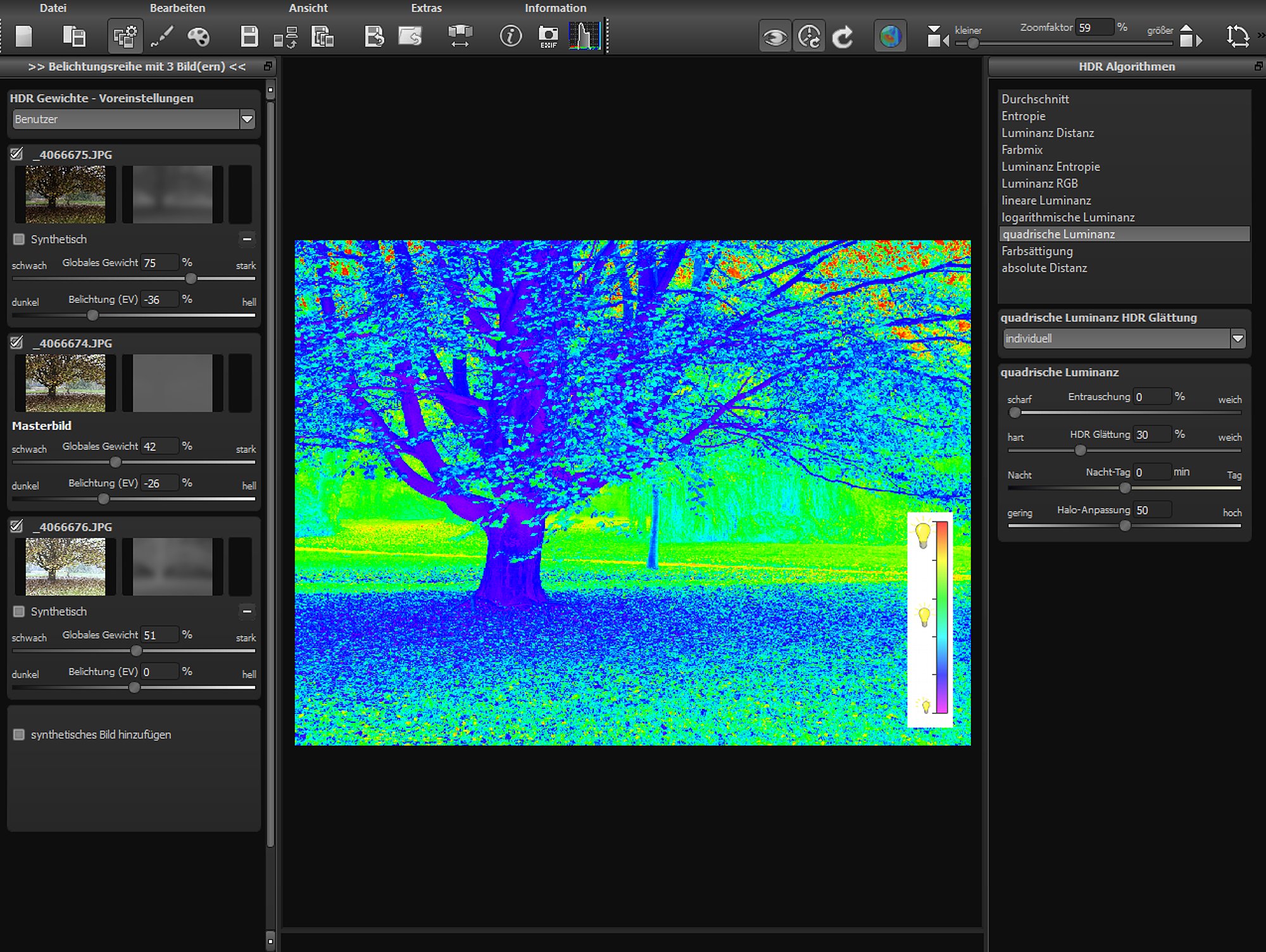This screenshot has height=952, width=1266.
Task: Click the floppy disk save icon
Action: [249, 36]
